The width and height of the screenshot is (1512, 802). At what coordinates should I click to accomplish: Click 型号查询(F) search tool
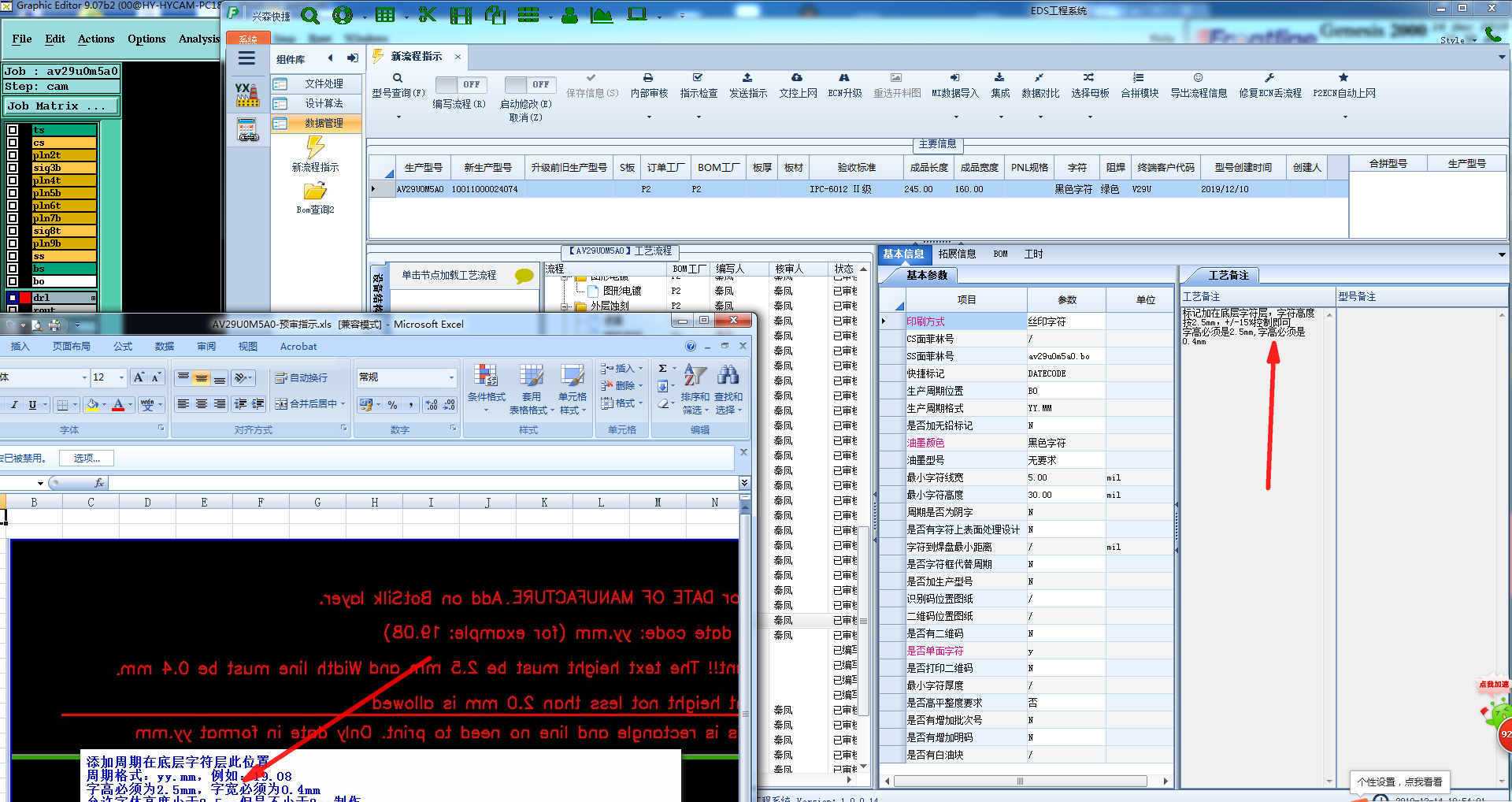[398, 86]
